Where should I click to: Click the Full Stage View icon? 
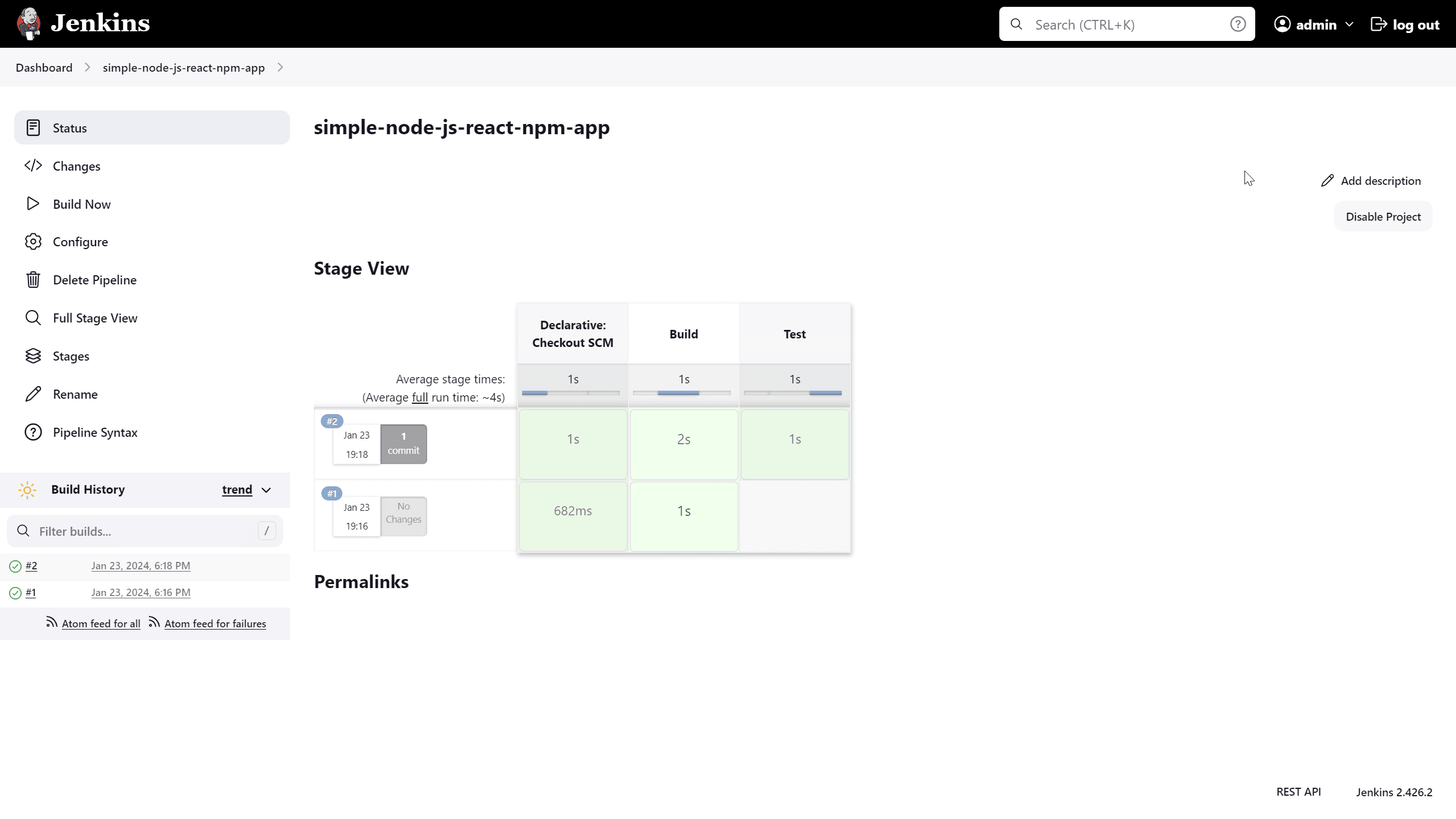click(x=34, y=318)
